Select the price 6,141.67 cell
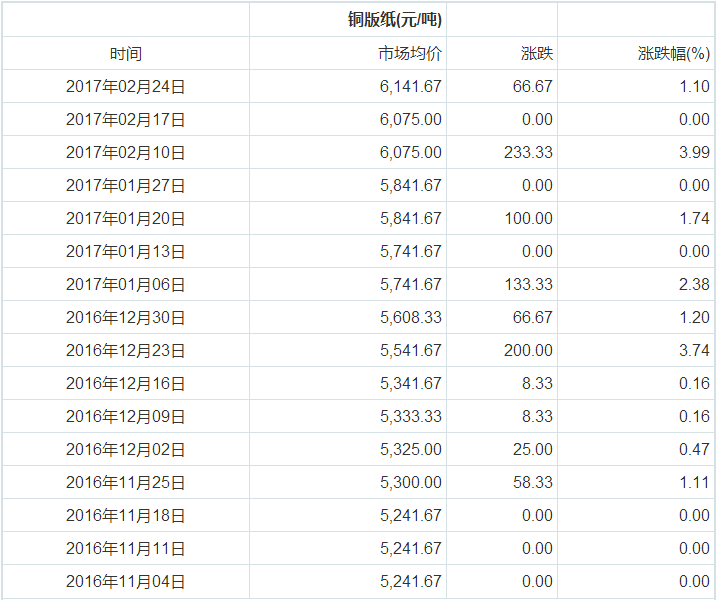 [410, 87]
